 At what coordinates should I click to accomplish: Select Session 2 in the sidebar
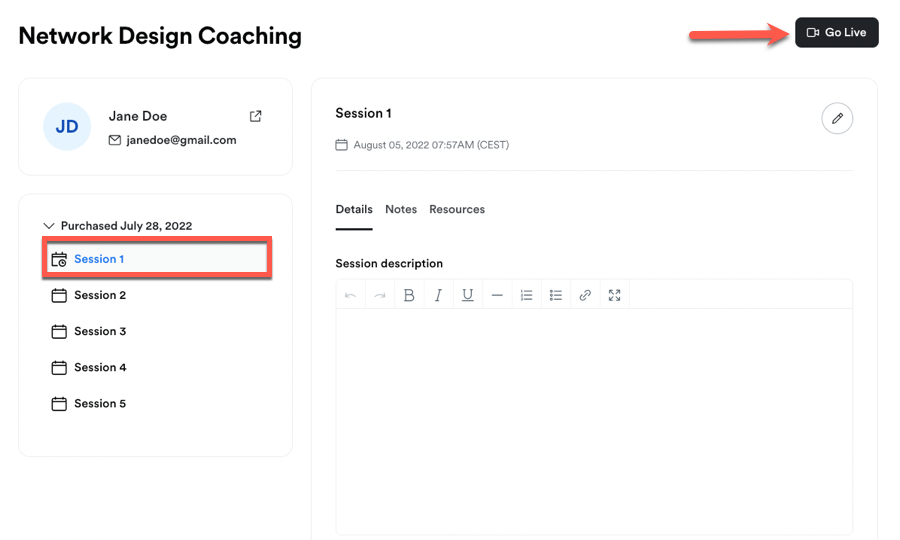[x=99, y=296]
